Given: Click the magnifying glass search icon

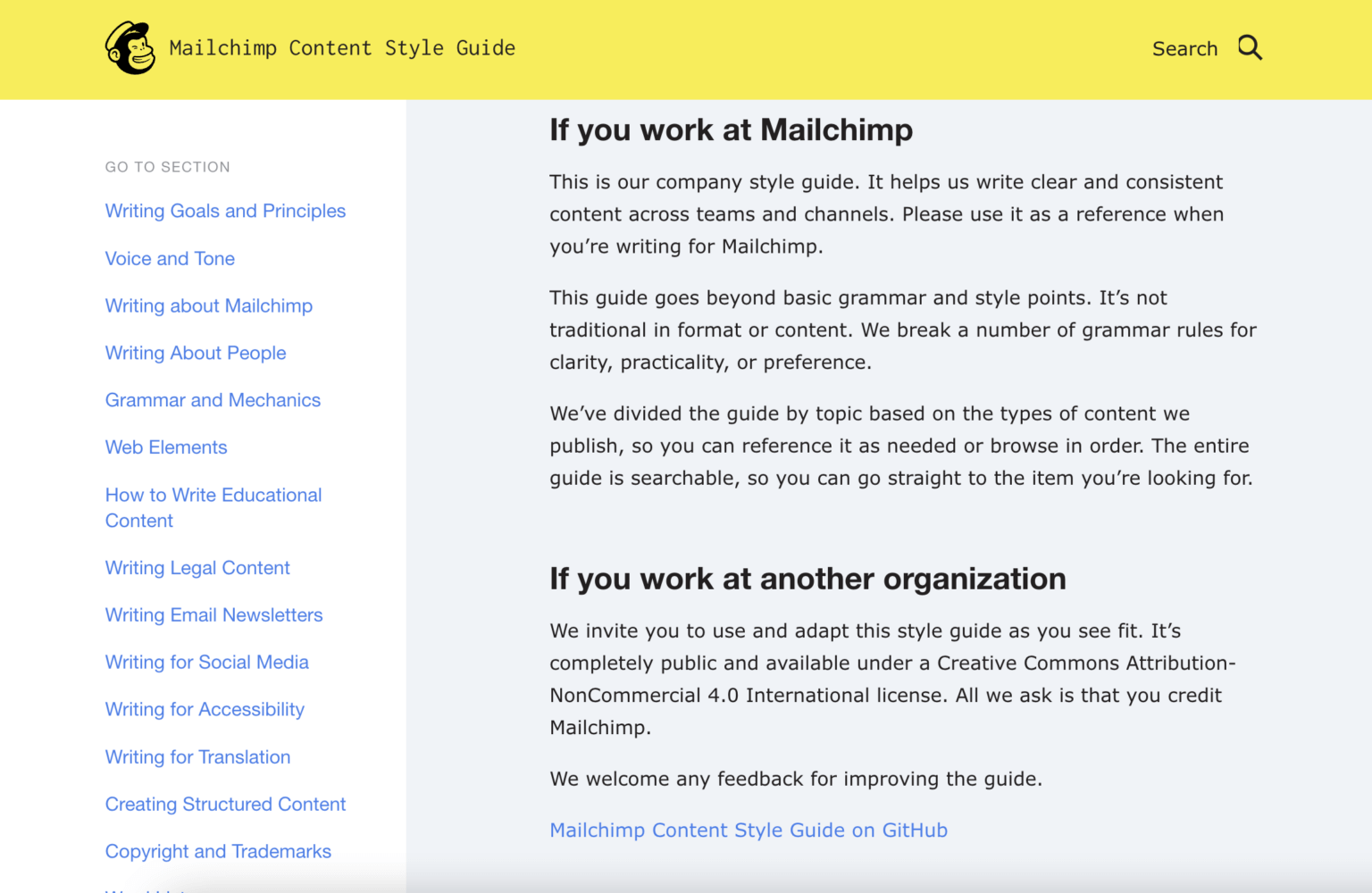Looking at the screenshot, I should coord(1250,48).
